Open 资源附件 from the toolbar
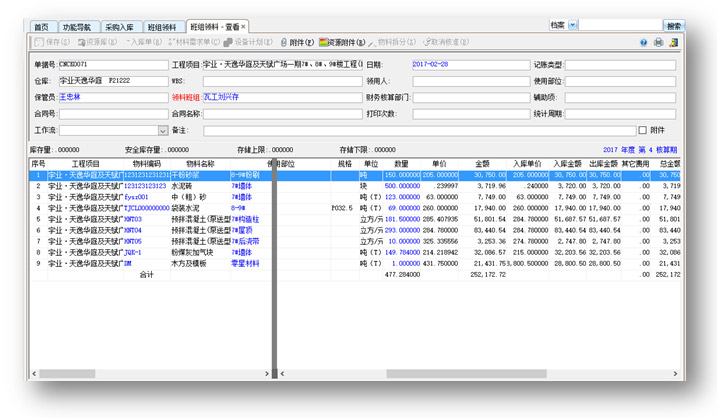Viewport: 717px width, 418px height. pos(342,42)
